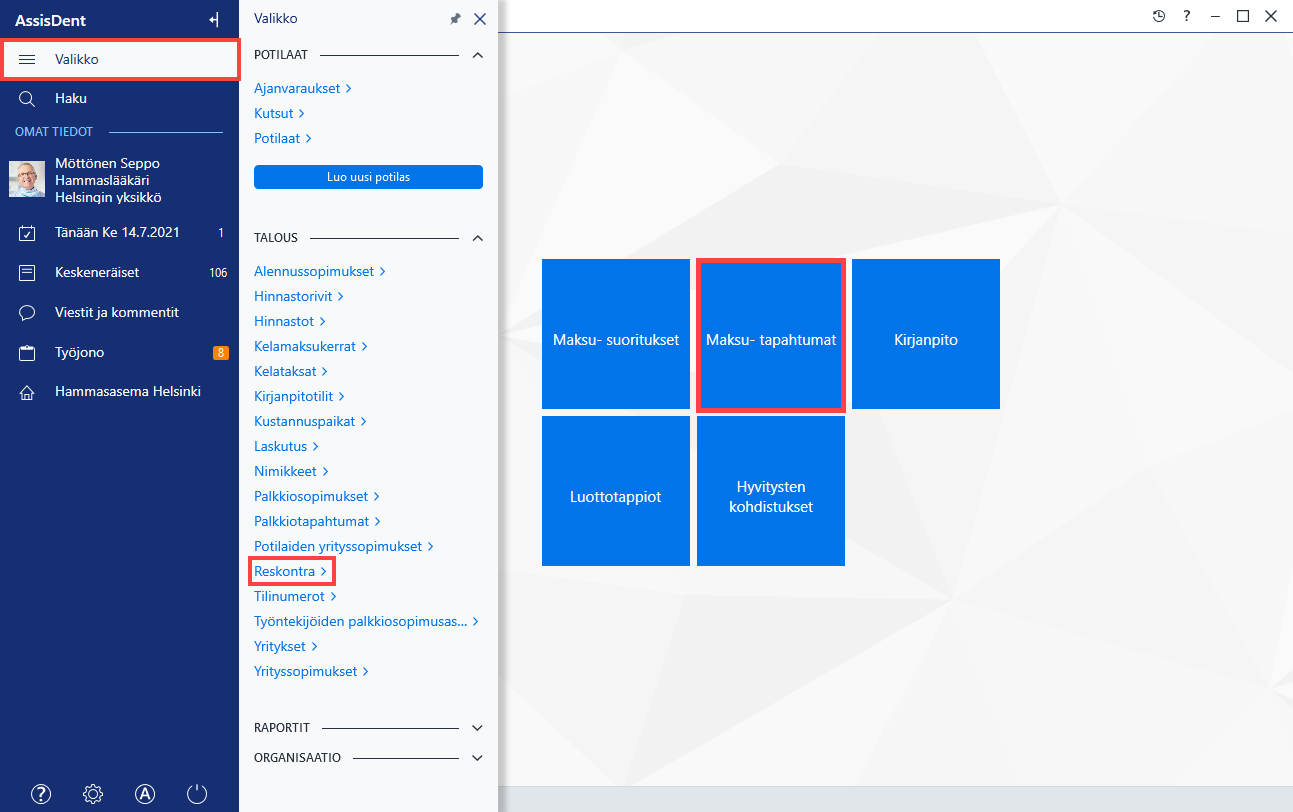Click the circled help icon at sidebar bottom
1293x812 pixels.
[x=41, y=794]
